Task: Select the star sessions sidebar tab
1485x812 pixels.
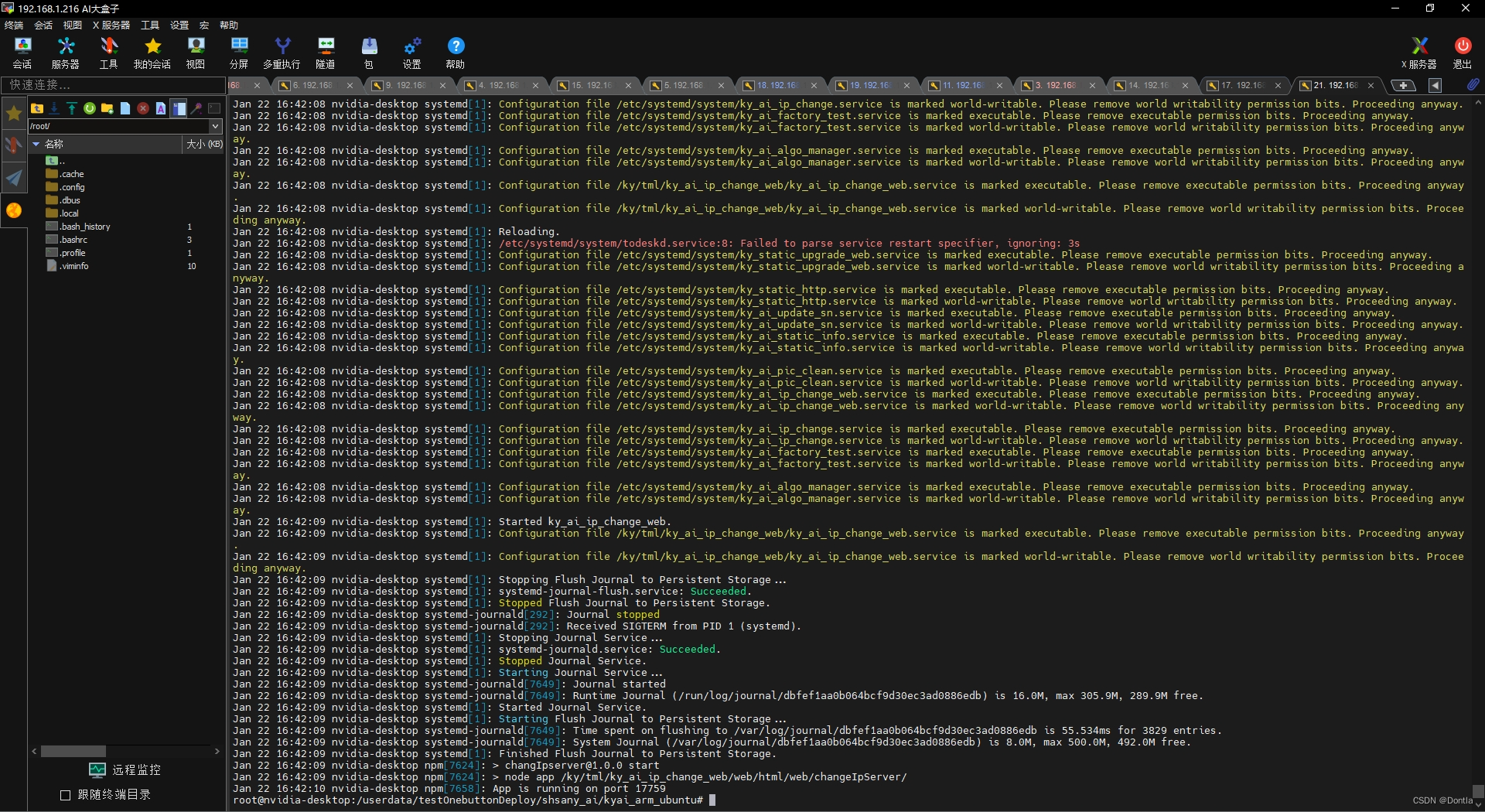Action: coord(14,114)
